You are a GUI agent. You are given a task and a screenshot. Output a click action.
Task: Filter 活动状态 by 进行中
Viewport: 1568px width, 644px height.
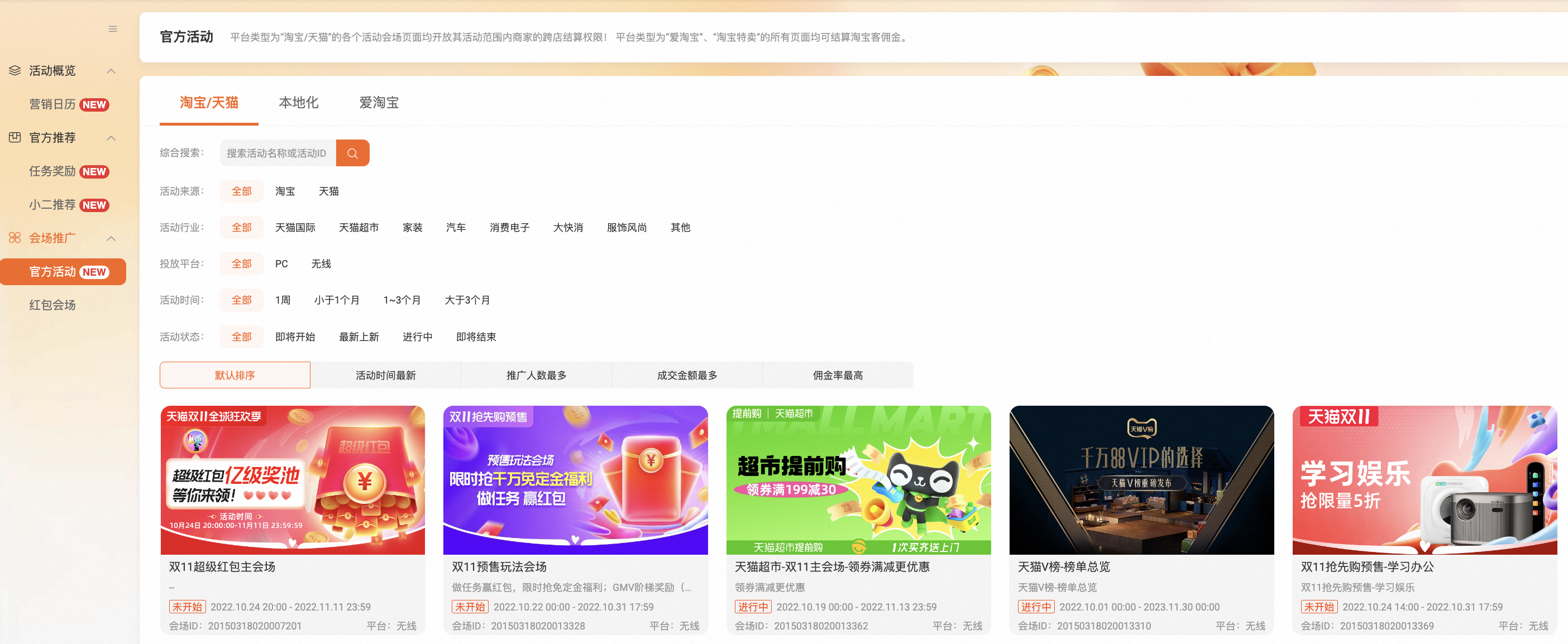[418, 337]
